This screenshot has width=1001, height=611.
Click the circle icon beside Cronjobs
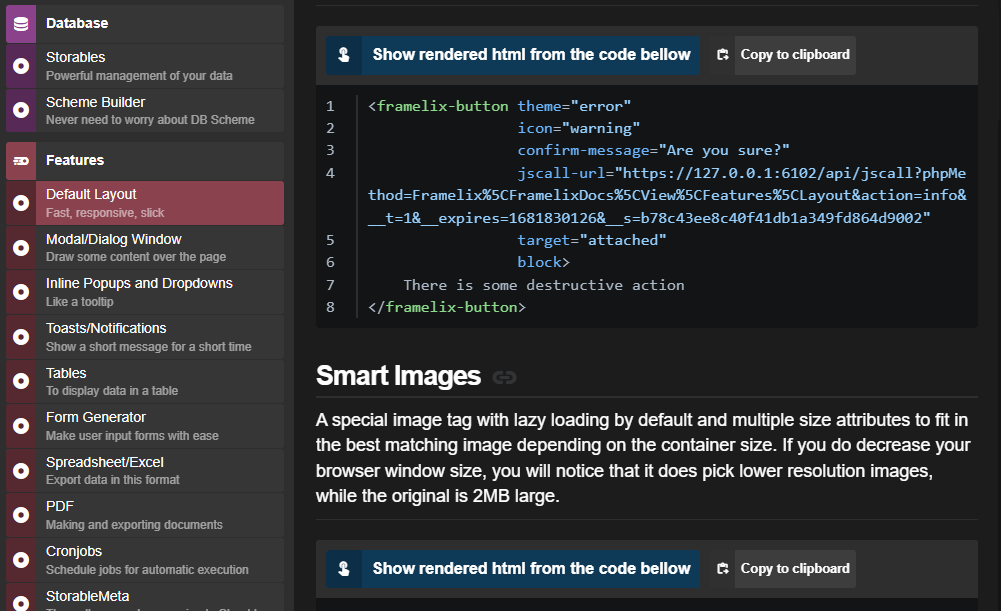pyautogui.click(x=21, y=560)
